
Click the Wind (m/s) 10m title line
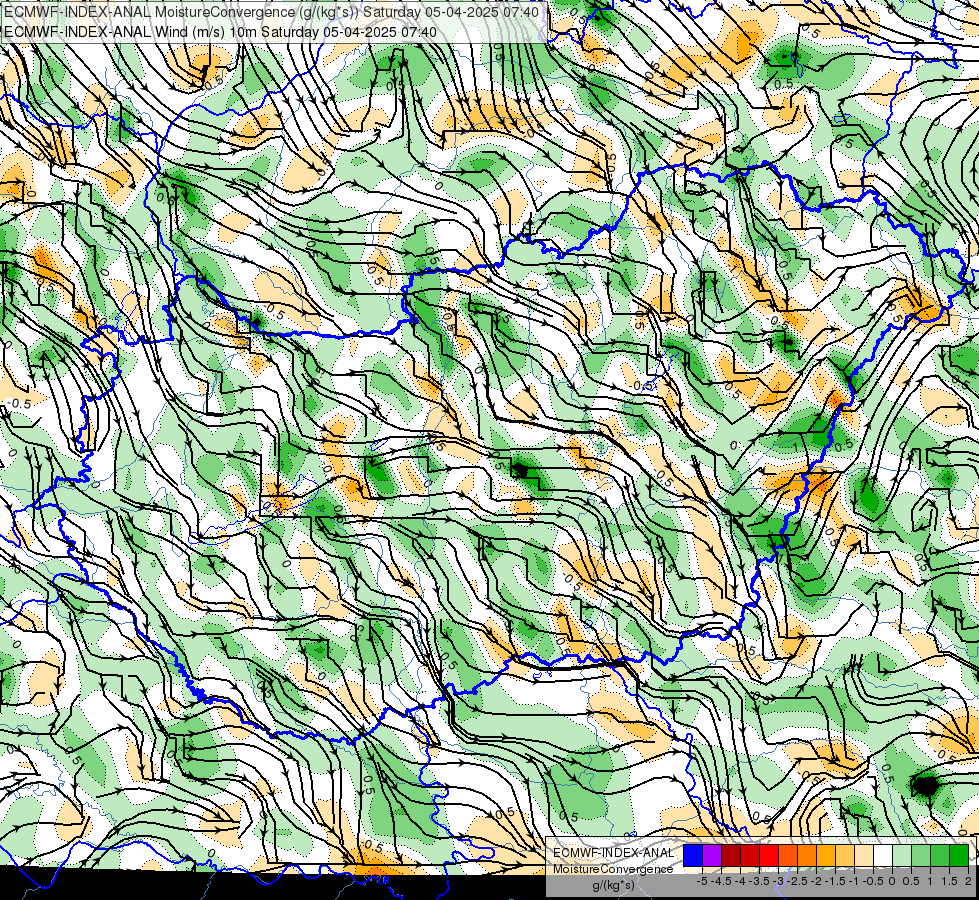(x=220, y=32)
